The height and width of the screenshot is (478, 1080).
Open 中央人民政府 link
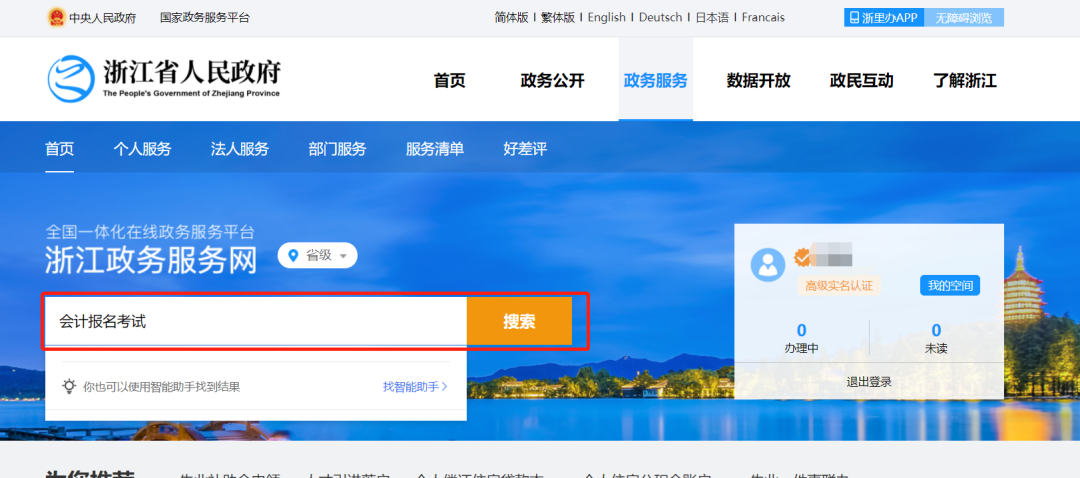(102, 18)
